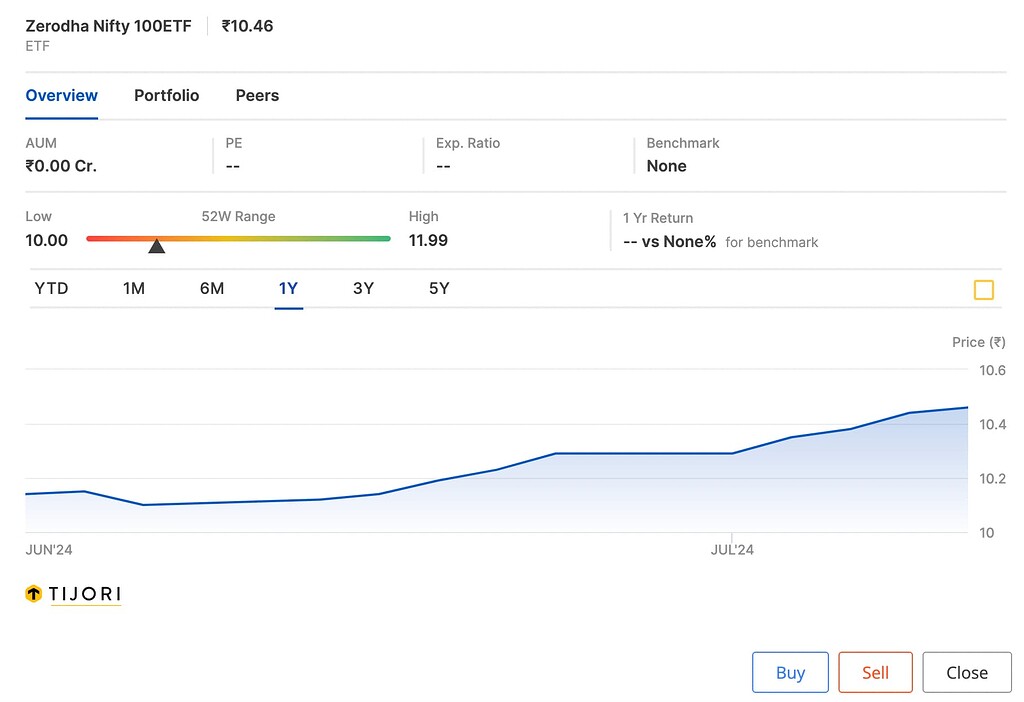
Task: Switch to the Peers tab
Action: click(x=256, y=95)
